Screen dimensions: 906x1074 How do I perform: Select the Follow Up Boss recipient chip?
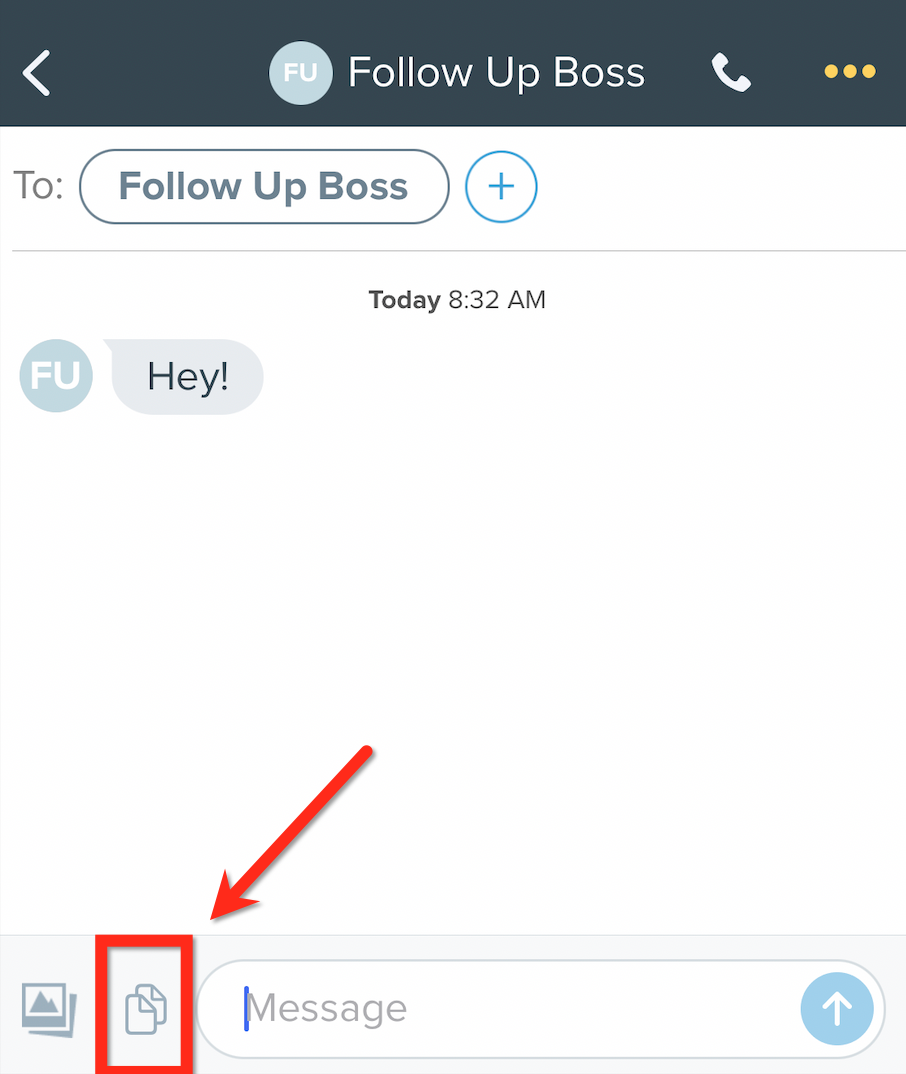click(x=264, y=186)
